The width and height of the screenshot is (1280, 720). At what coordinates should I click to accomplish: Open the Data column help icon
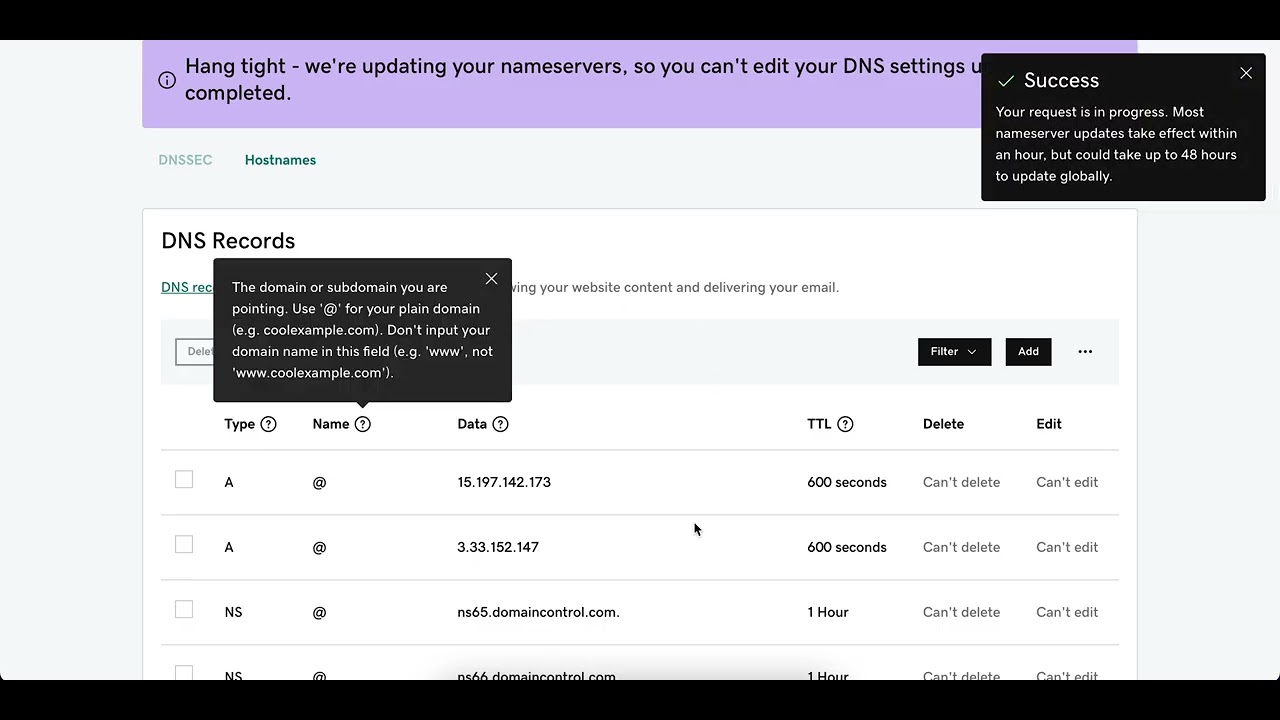(x=501, y=424)
